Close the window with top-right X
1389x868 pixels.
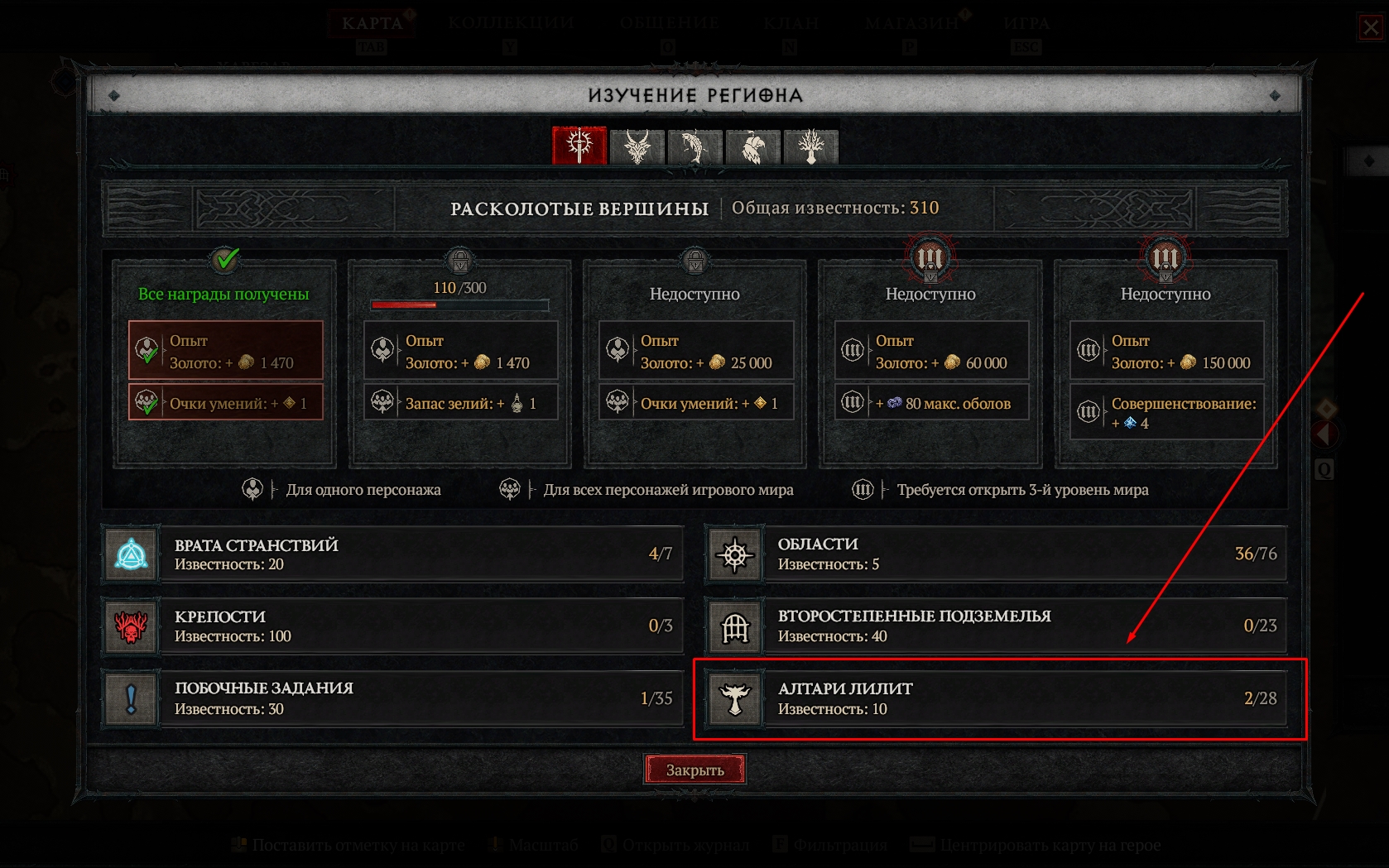tap(1372, 27)
